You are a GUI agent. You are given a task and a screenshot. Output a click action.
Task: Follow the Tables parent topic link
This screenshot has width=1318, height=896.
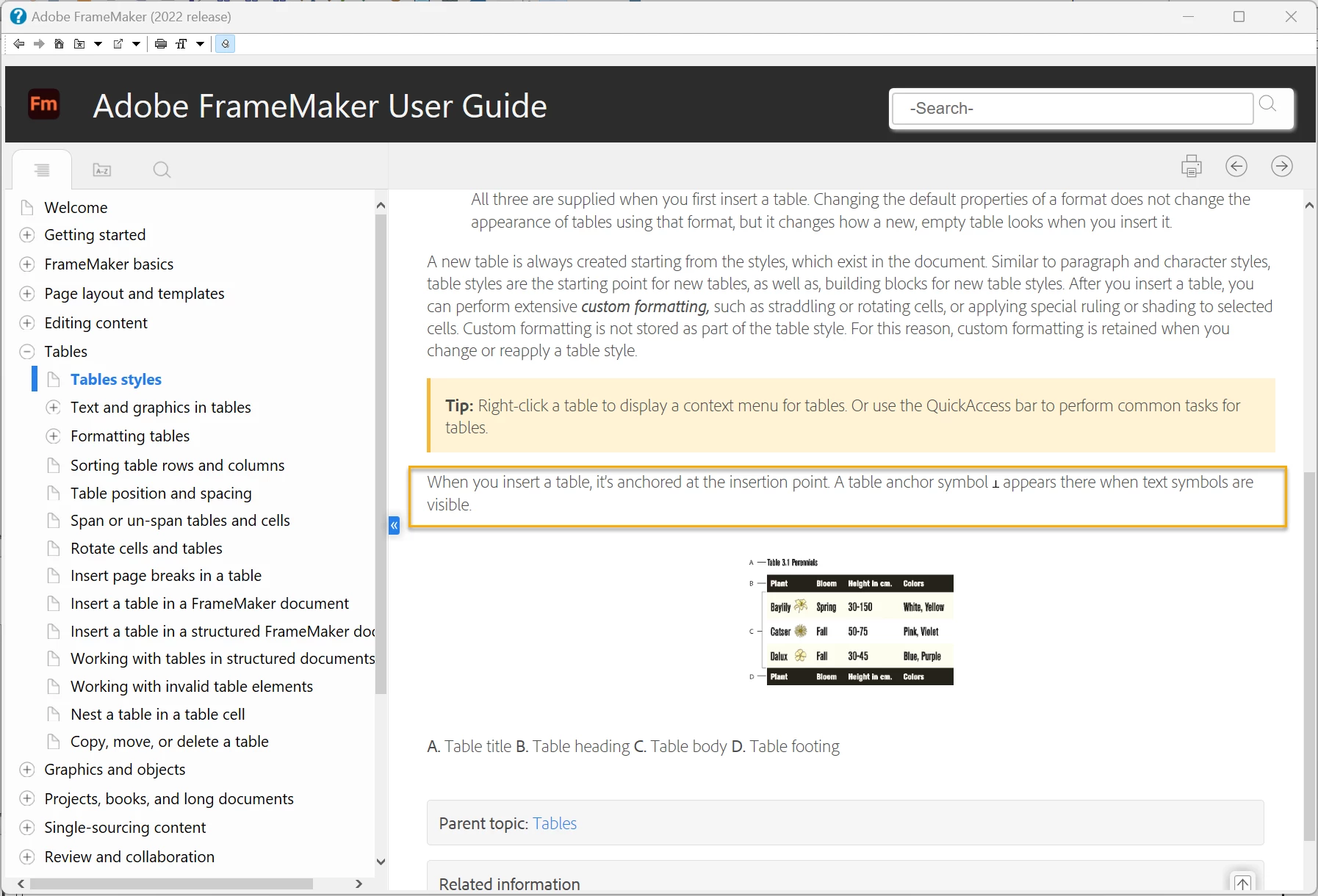click(555, 824)
